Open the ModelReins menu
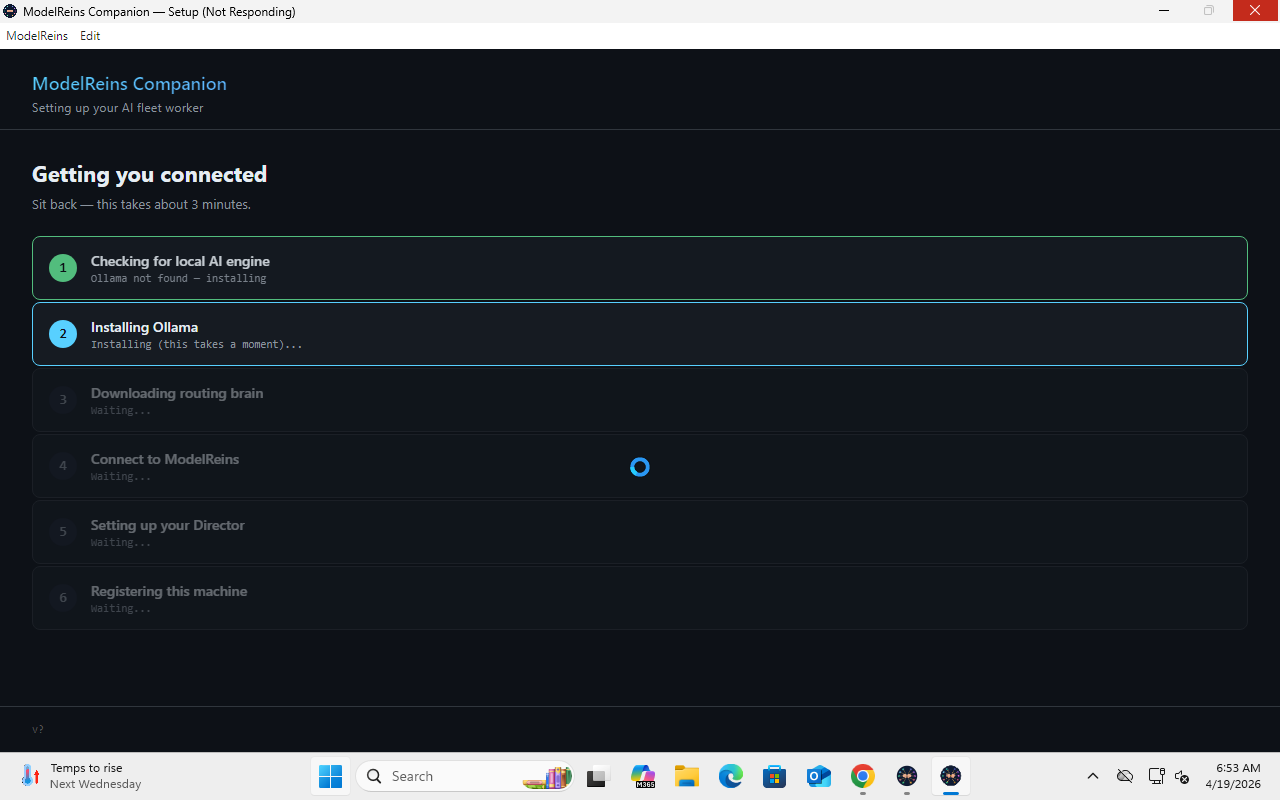Screen dimensions: 1280x800 [37, 36]
